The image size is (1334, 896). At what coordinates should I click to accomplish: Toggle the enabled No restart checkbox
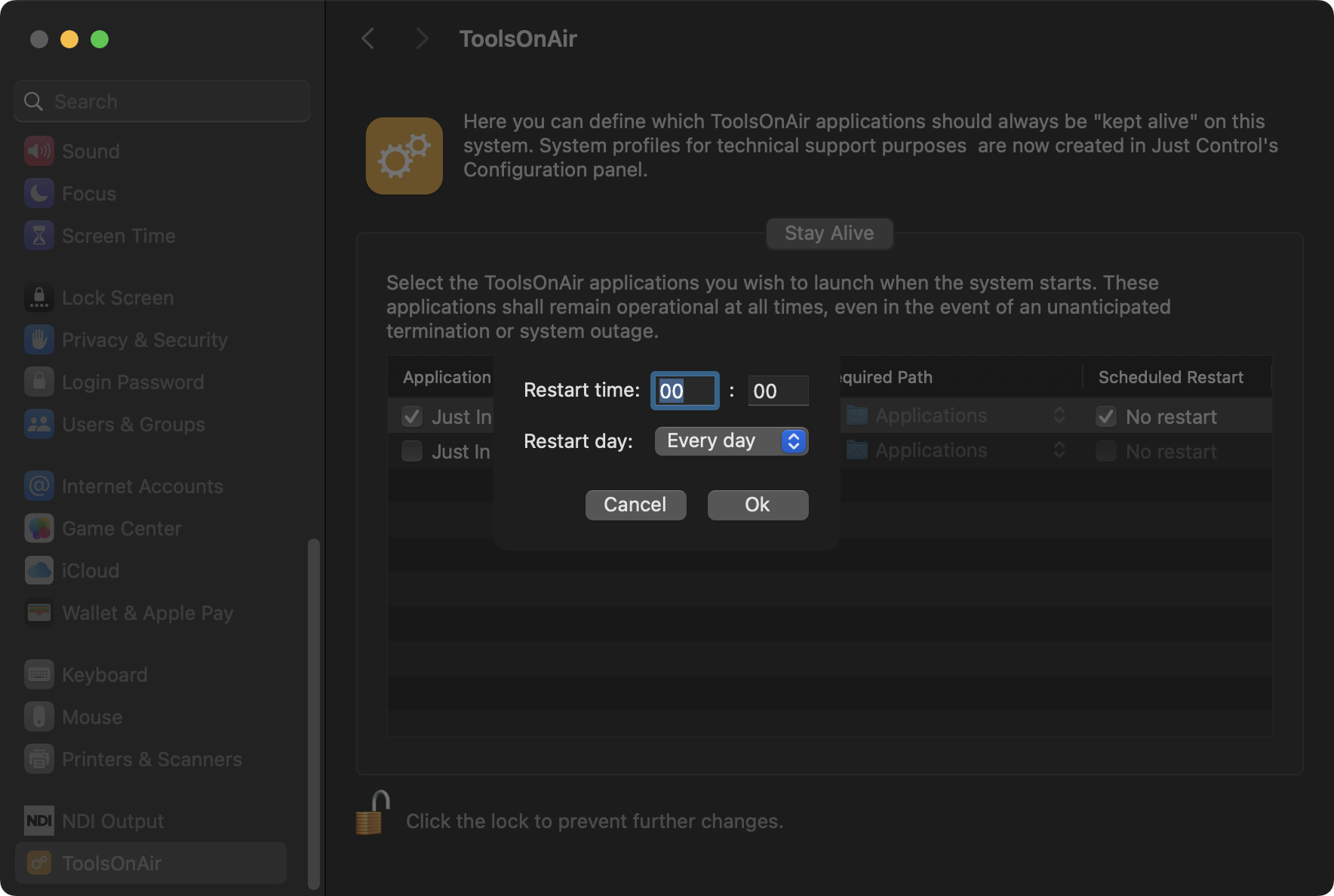tap(1106, 416)
